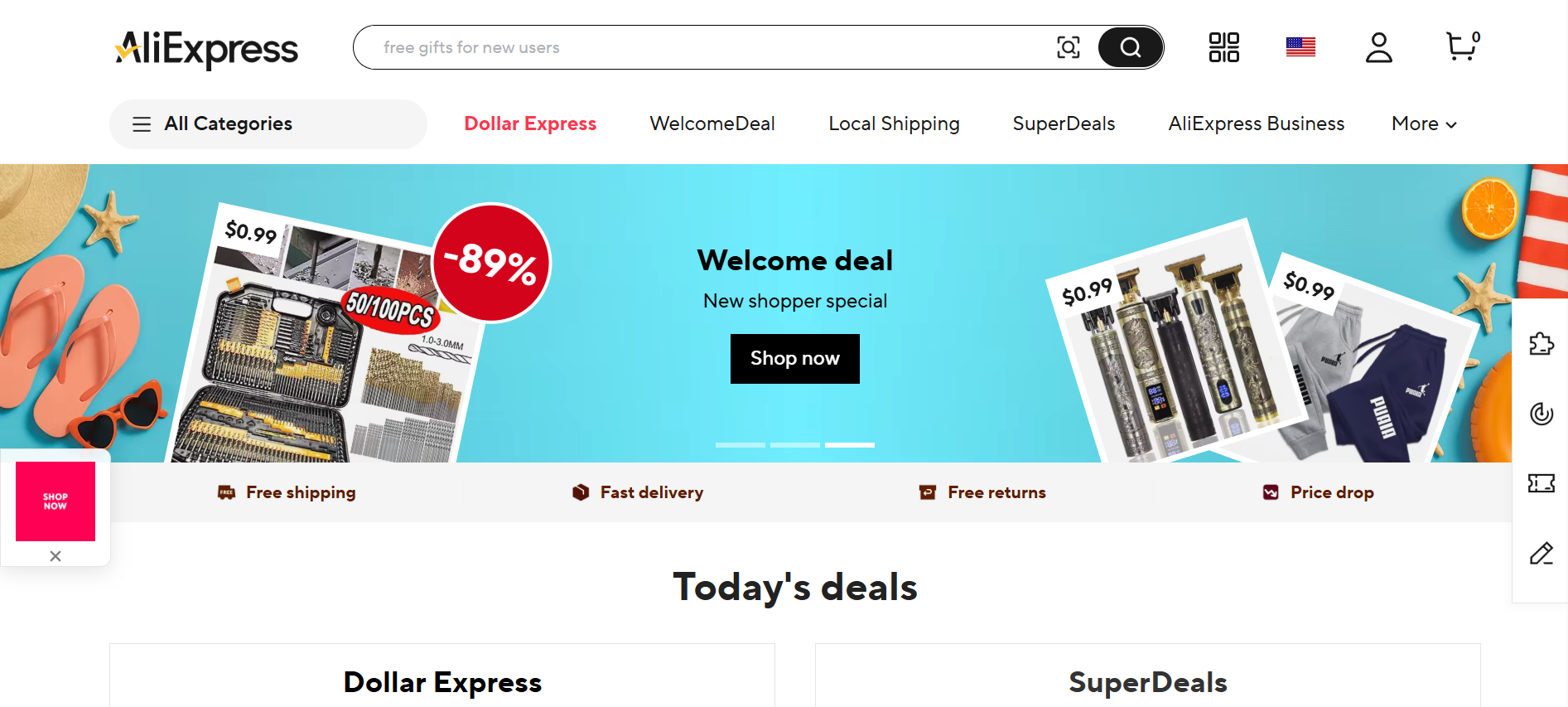
Task: Click the black search magnifier button
Action: pos(1131,47)
